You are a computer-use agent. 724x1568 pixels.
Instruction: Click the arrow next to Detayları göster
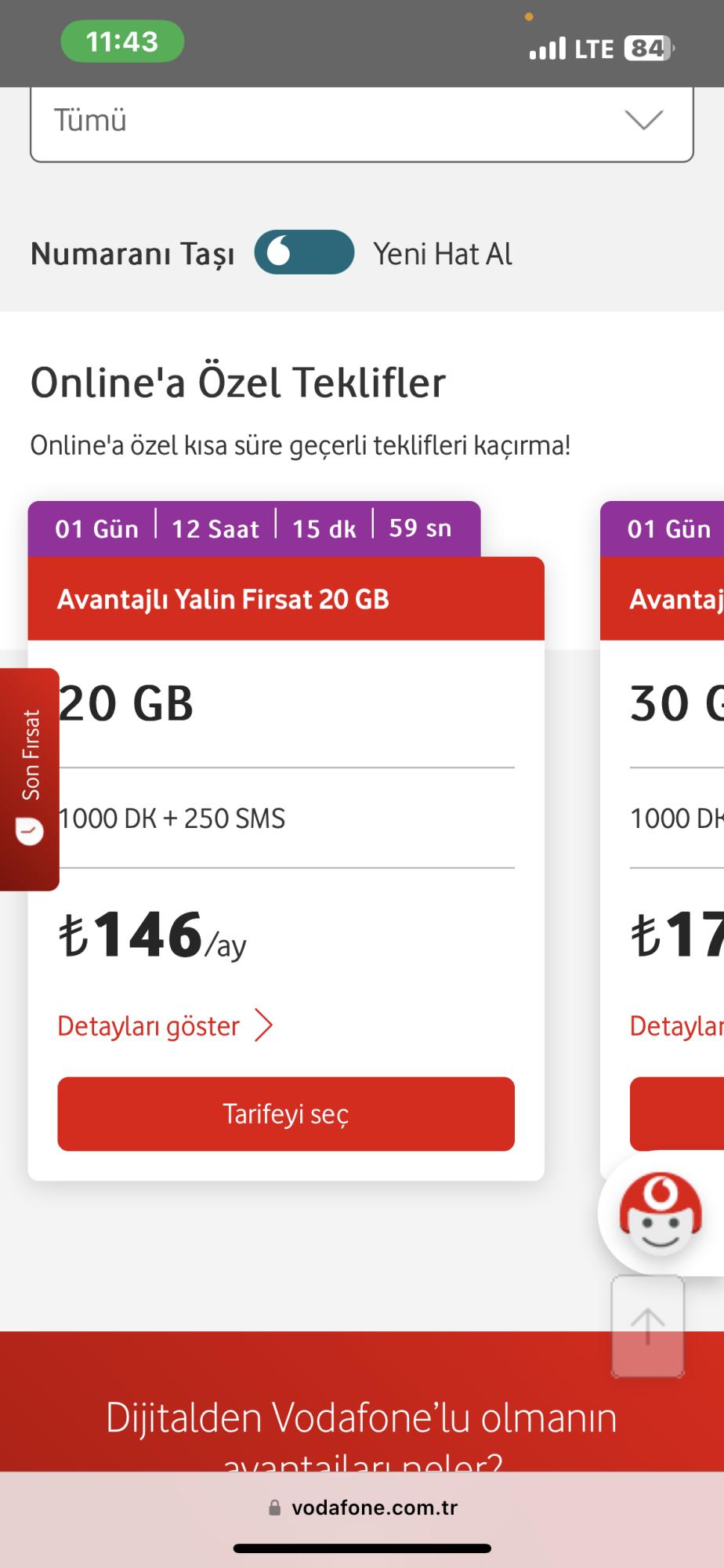point(265,1025)
